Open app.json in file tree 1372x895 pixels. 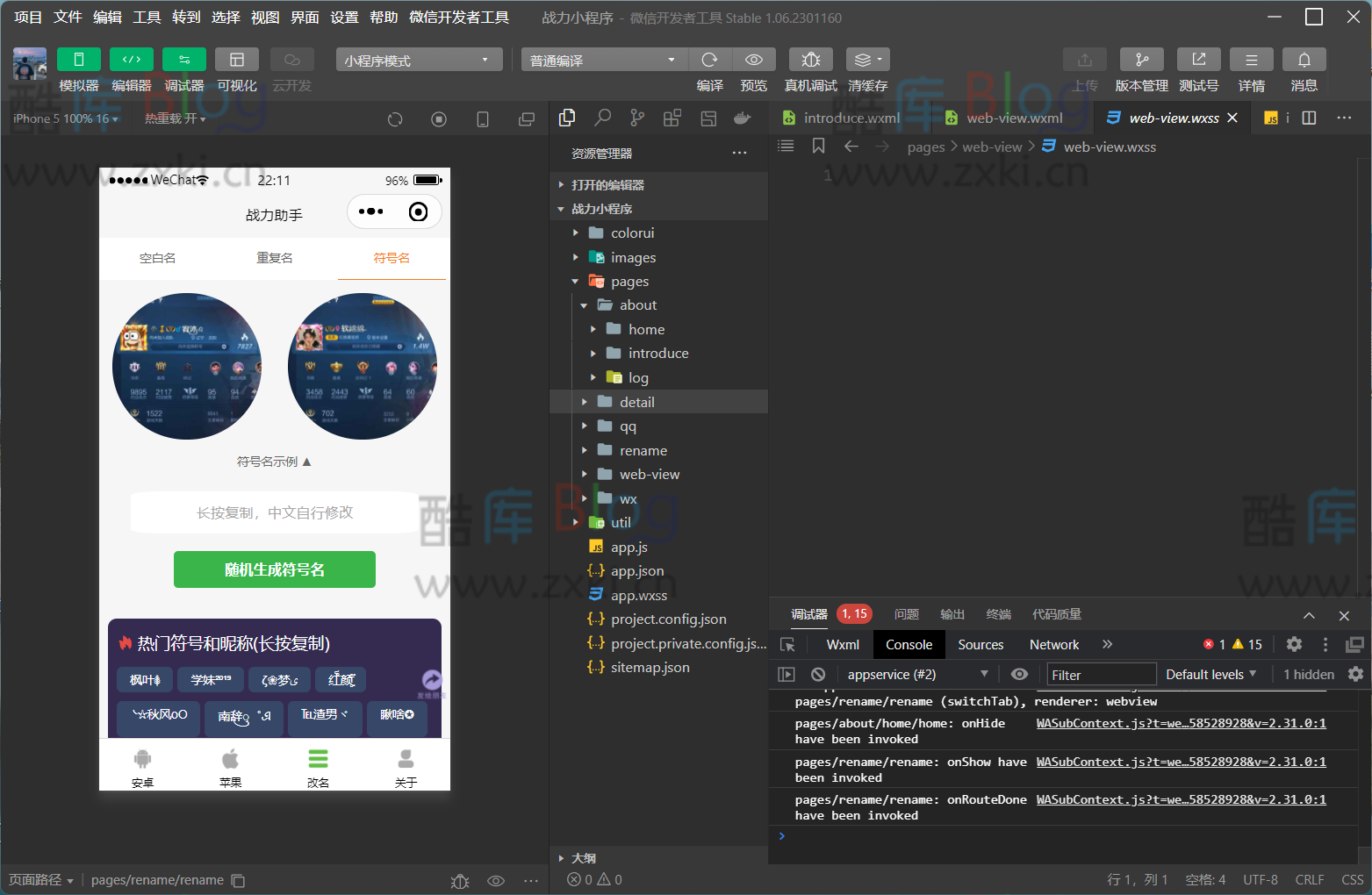coord(637,570)
